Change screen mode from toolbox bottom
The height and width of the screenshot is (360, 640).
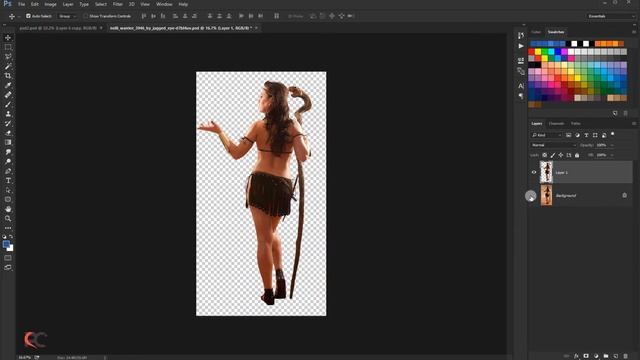8,268
